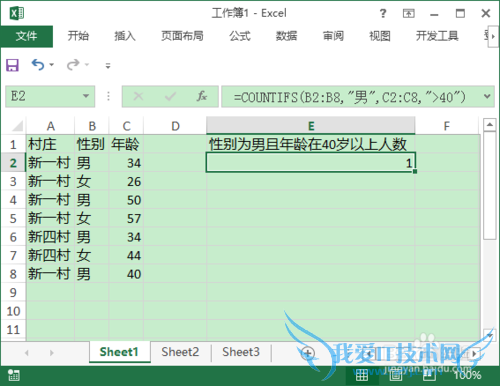Viewport: 500px width, 386px height.
Task: Undo the last action
Action: coord(38,65)
